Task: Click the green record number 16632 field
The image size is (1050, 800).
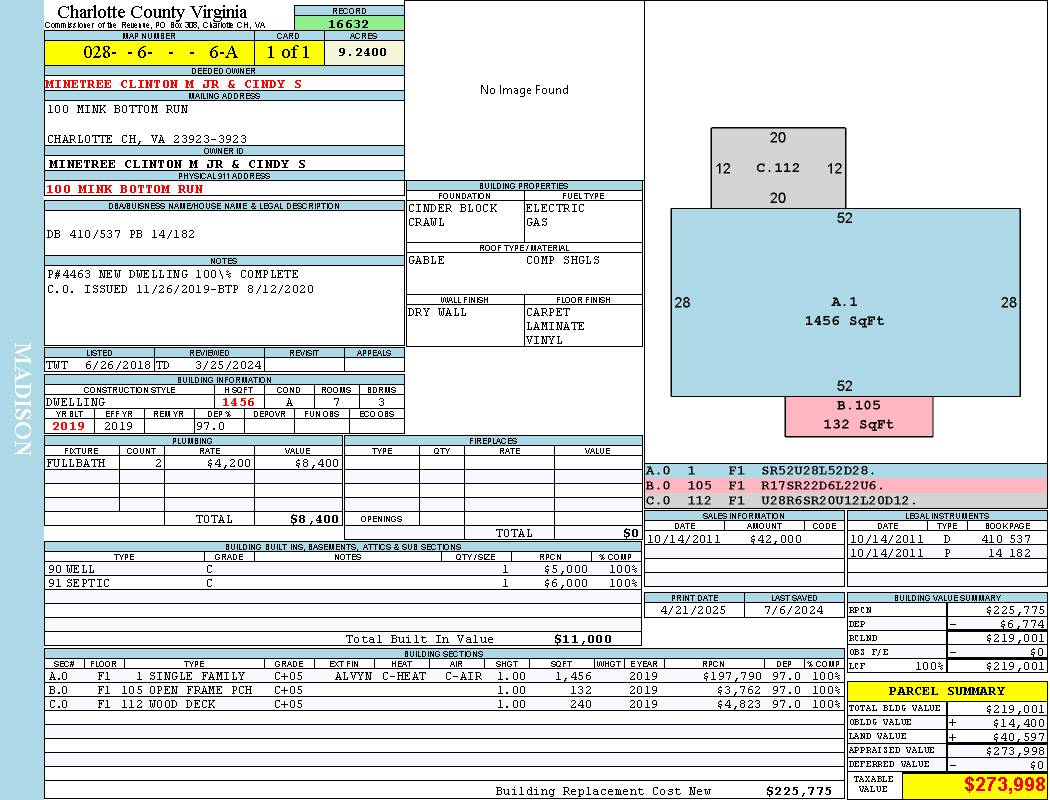Action: (349, 24)
